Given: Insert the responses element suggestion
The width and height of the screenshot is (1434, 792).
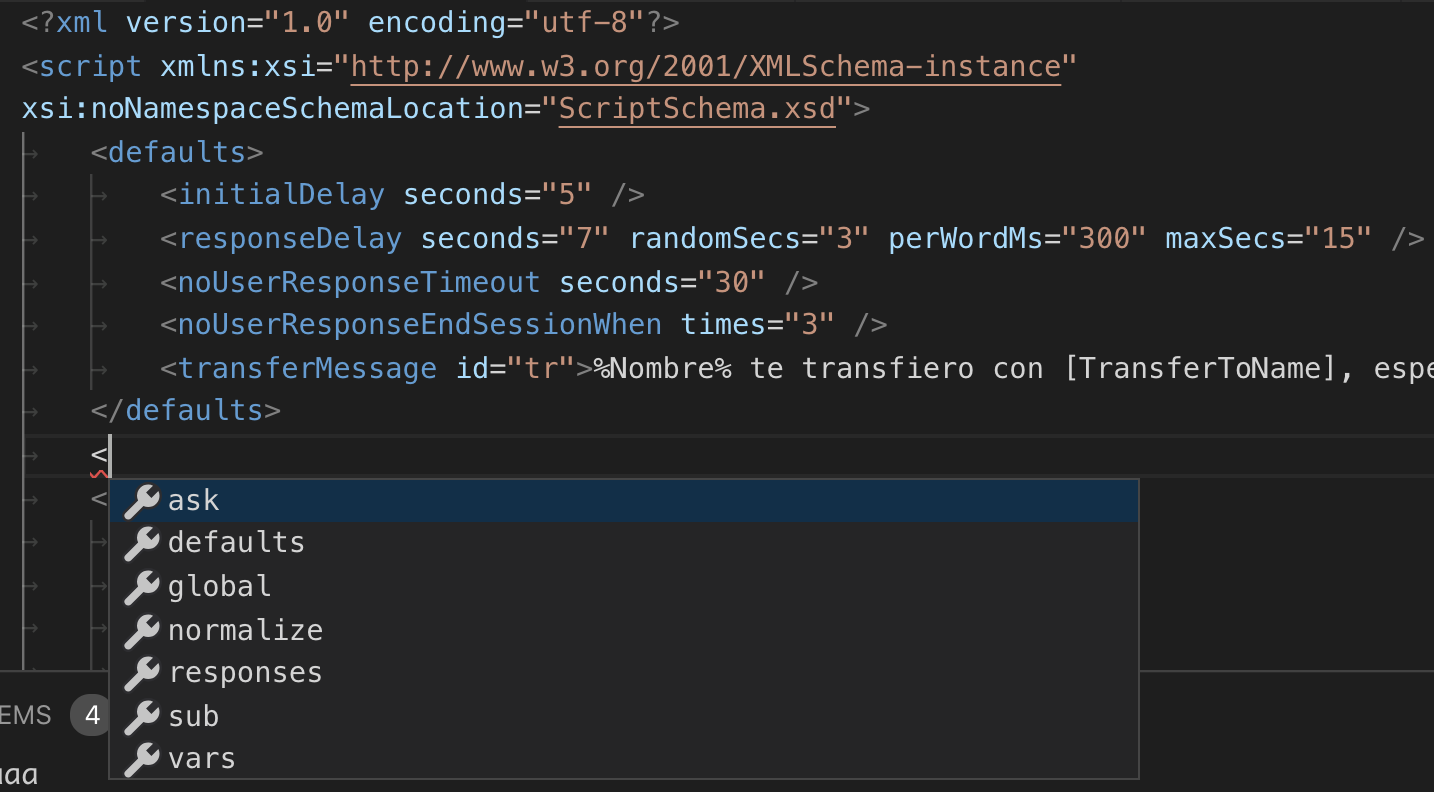Looking at the screenshot, I should pyautogui.click(x=624, y=673).
